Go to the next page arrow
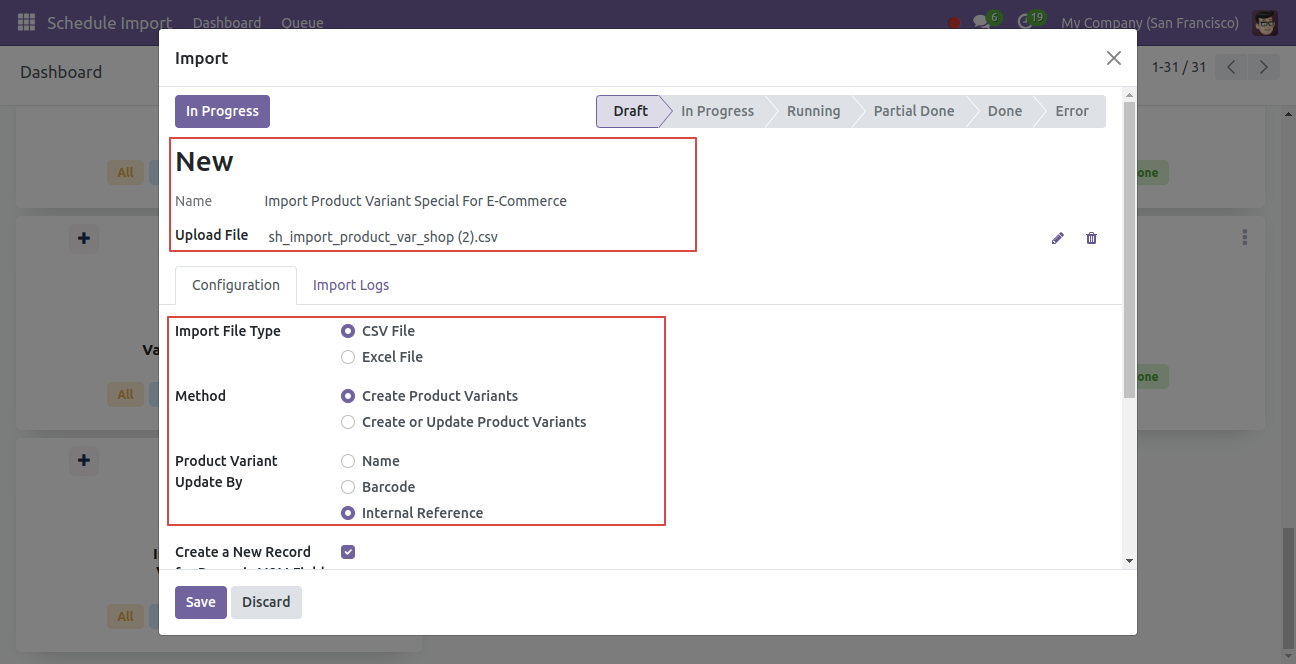 (x=1264, y=67)
